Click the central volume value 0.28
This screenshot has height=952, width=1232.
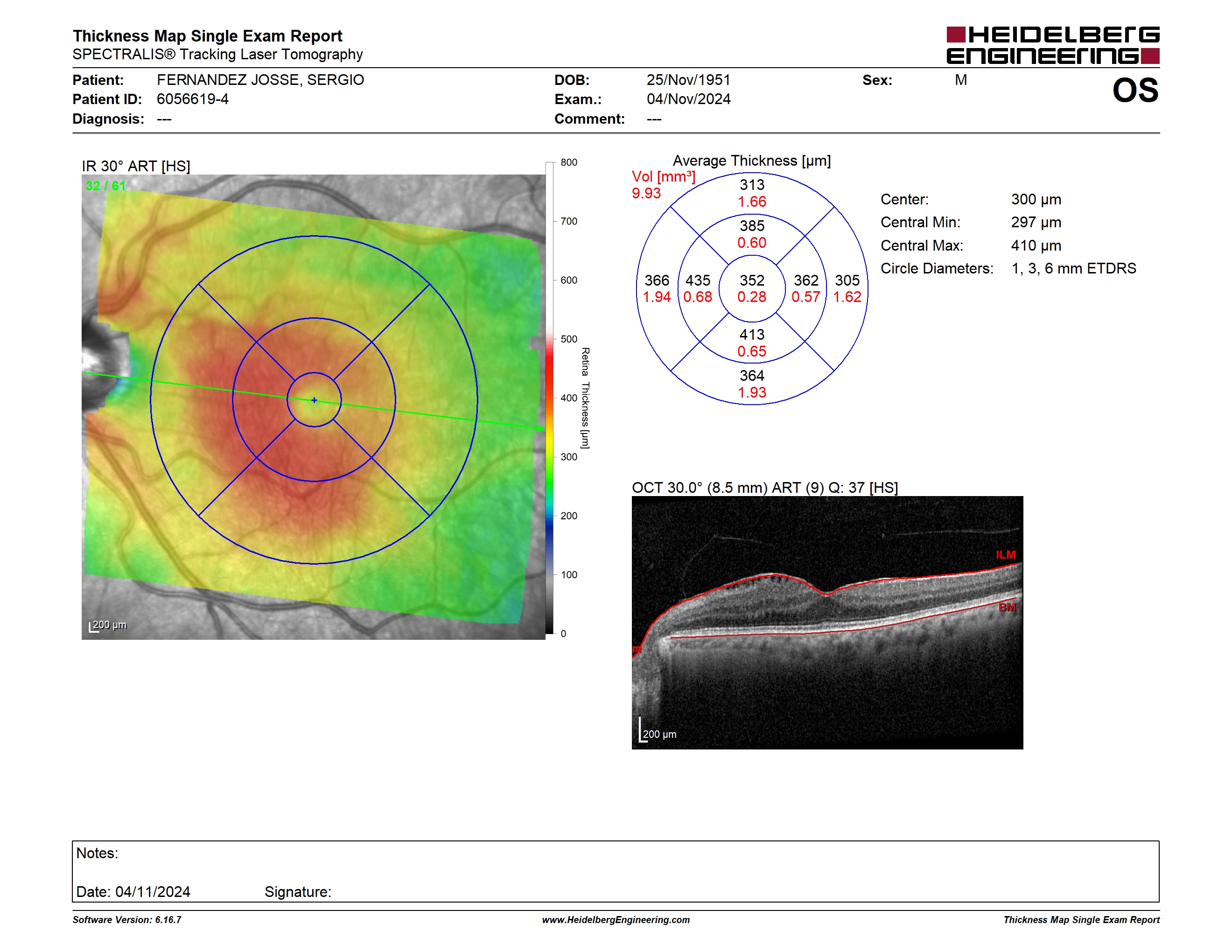point(752,297)
